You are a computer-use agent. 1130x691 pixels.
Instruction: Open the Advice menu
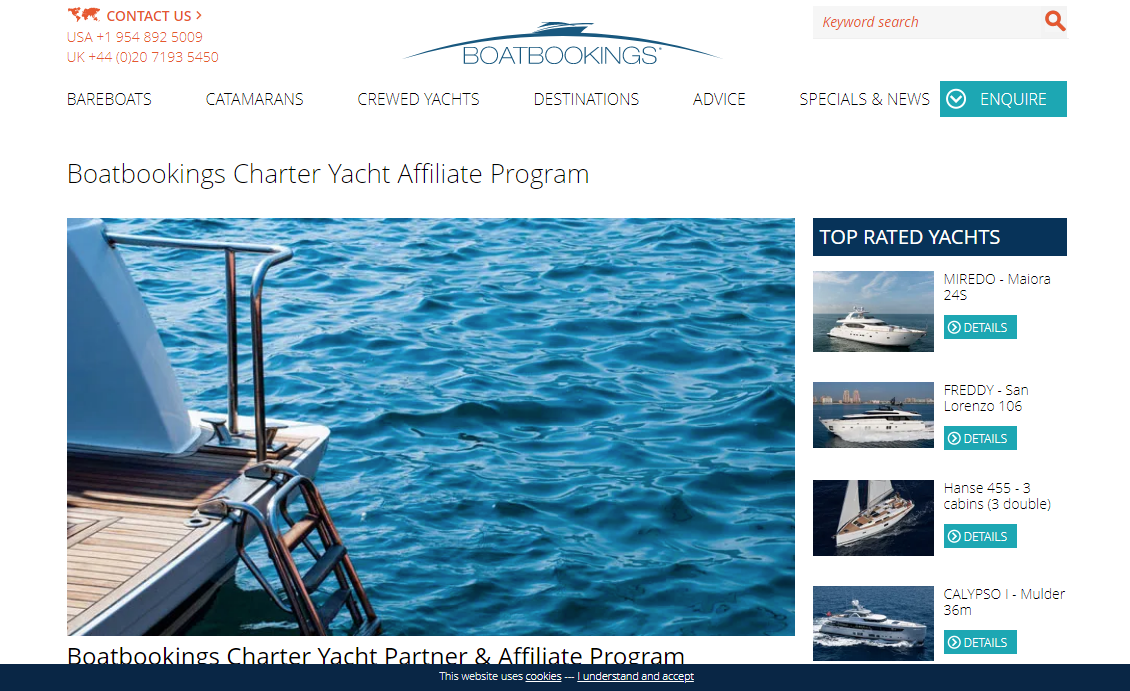[x=719, y=99]
